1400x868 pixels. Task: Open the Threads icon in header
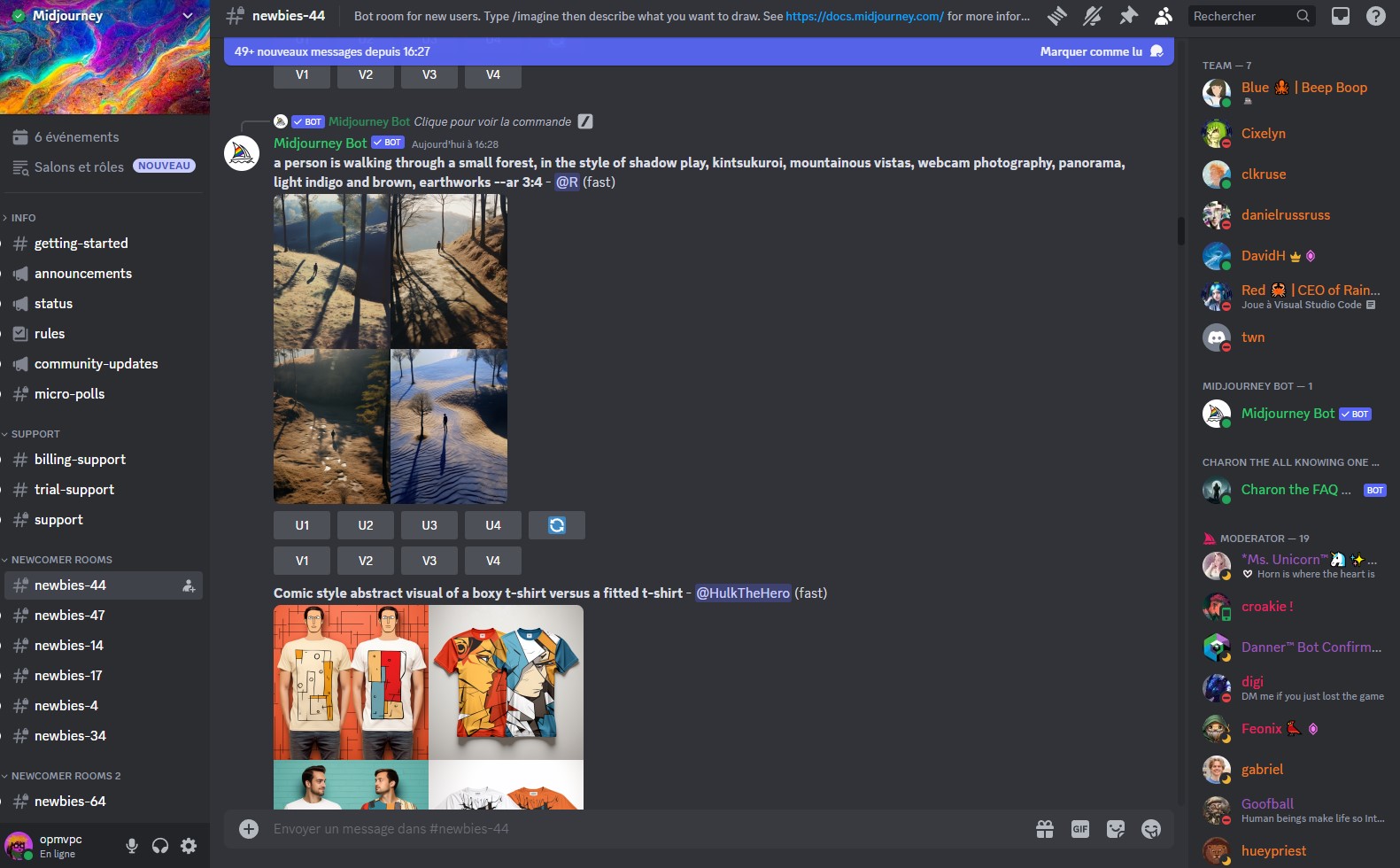pos(1057,16)
